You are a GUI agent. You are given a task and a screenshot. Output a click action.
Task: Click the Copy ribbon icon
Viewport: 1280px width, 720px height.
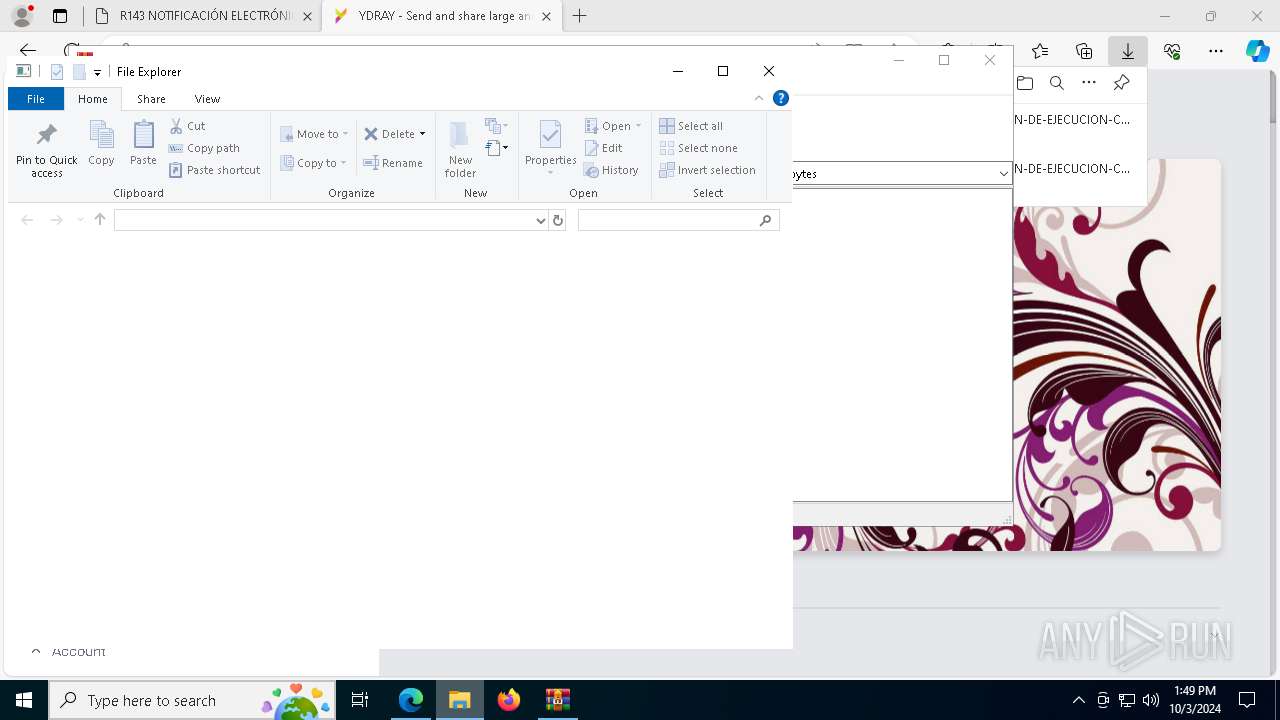pos(101,135)
